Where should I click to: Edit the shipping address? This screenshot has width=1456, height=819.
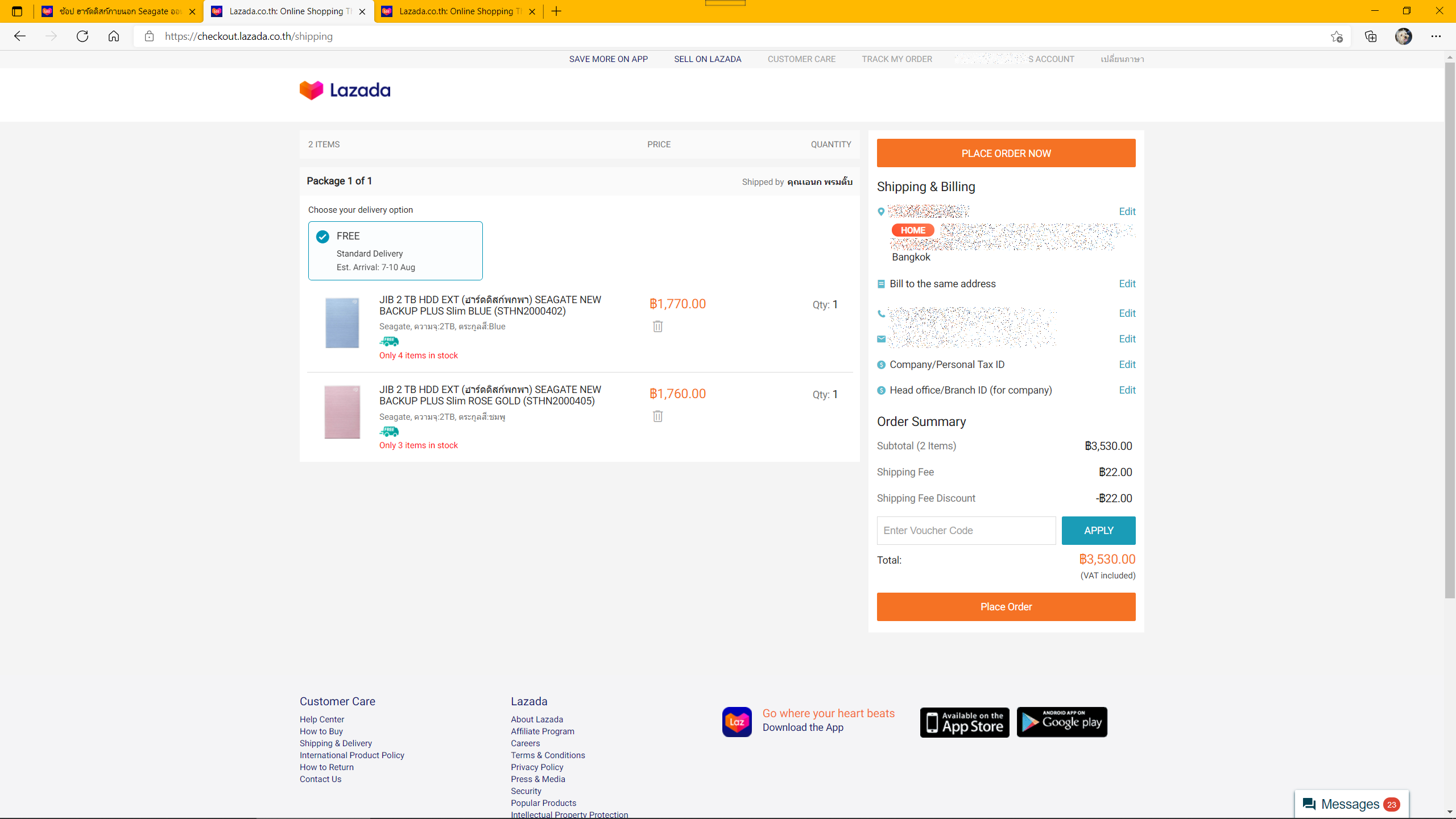tap(1127, 212)
